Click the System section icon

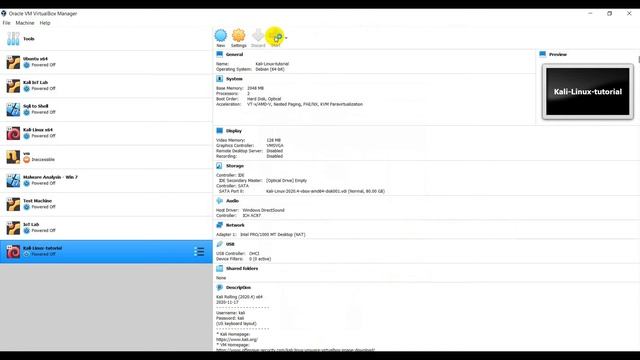pyautogui.click(x=220, y=79)
